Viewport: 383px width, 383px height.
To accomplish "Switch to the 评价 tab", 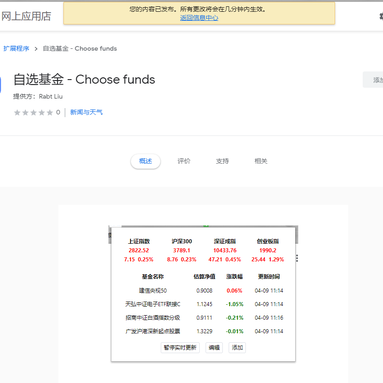I will click(184, 161).
